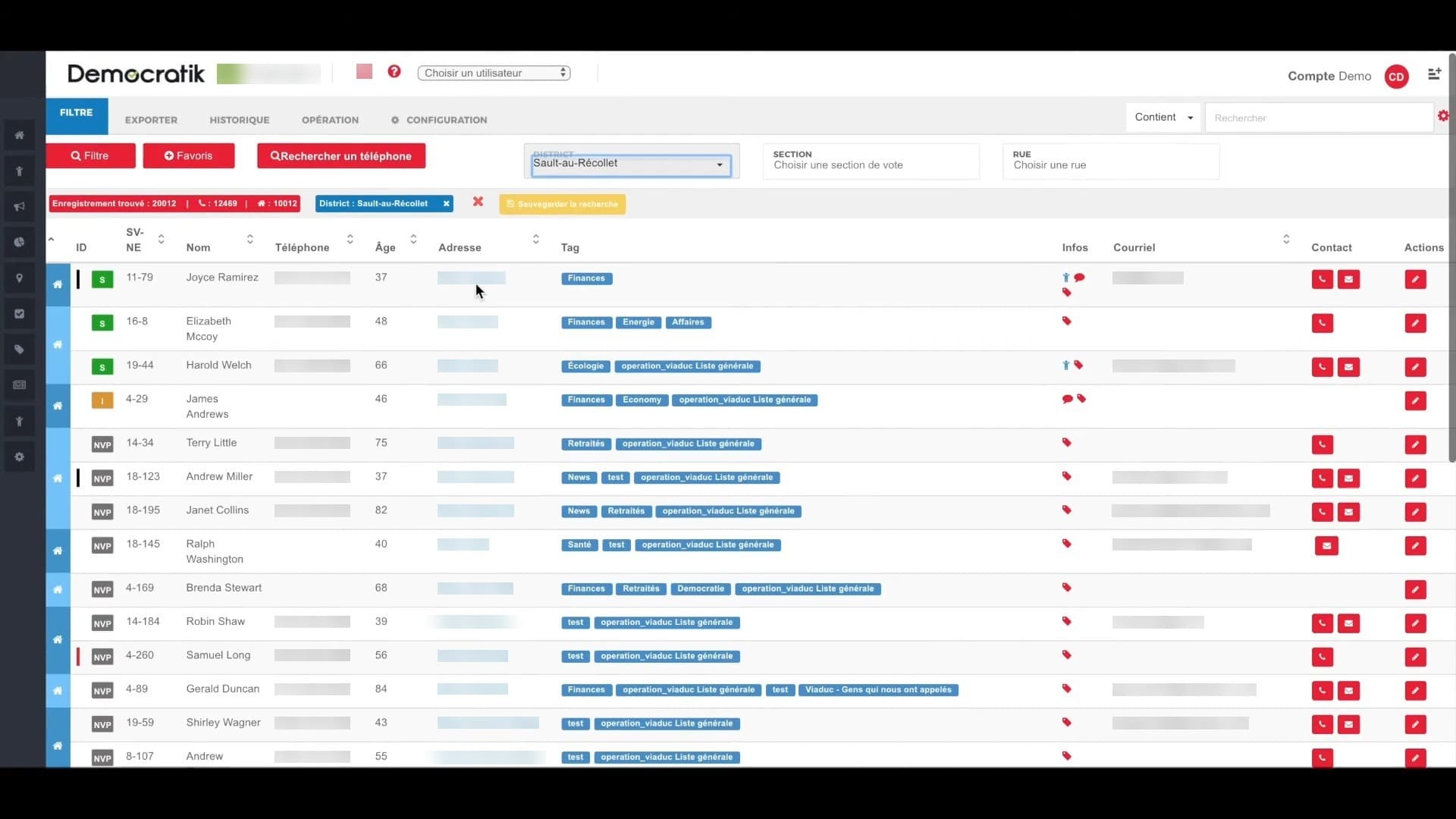Click the Viaduc - Gens qui nous ont appelés tag
1456x819 pixels.
[878, 690]
